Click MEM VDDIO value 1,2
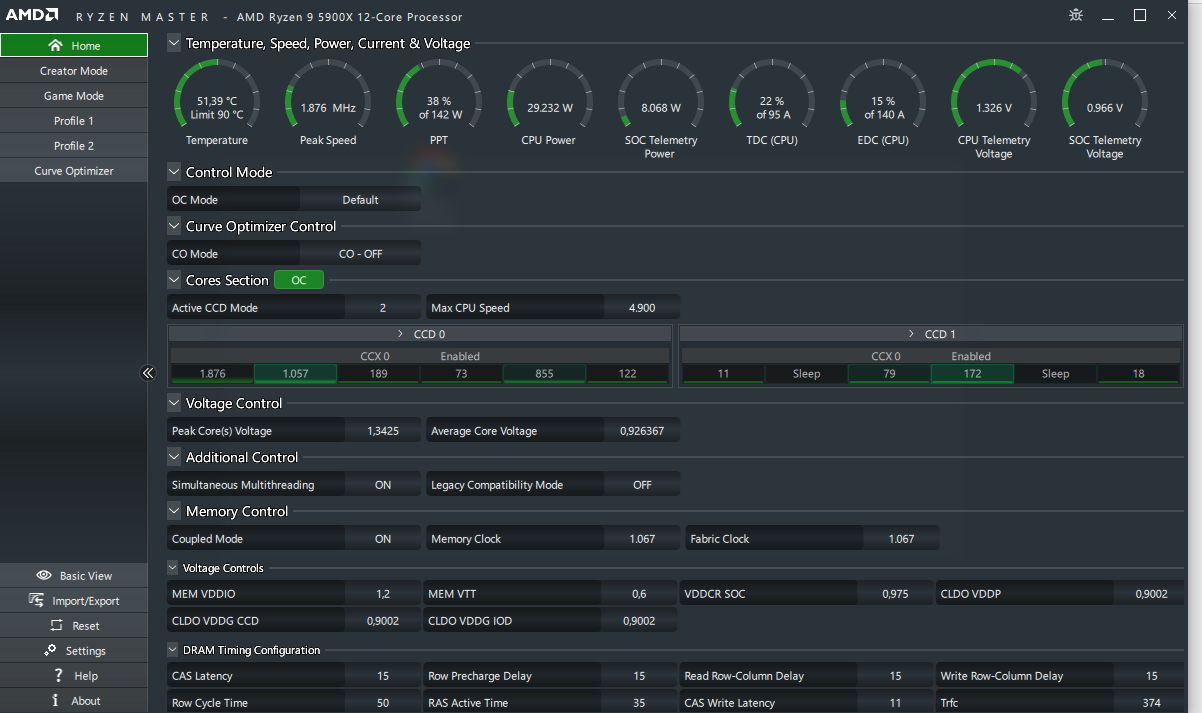Viewport: 1202px width, 713px height. pos(383,594)
